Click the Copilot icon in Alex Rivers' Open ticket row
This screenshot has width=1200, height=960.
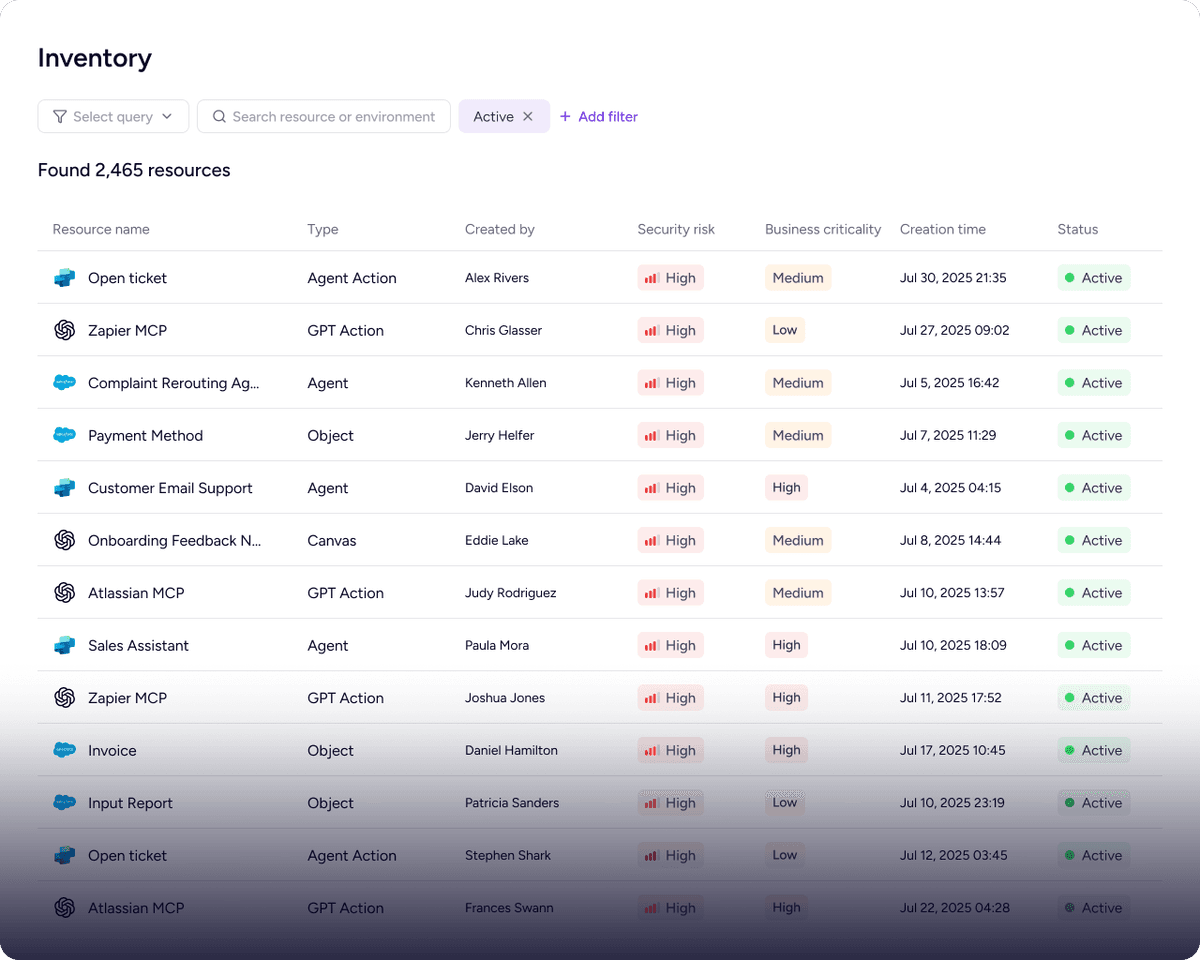click(65, 278)
